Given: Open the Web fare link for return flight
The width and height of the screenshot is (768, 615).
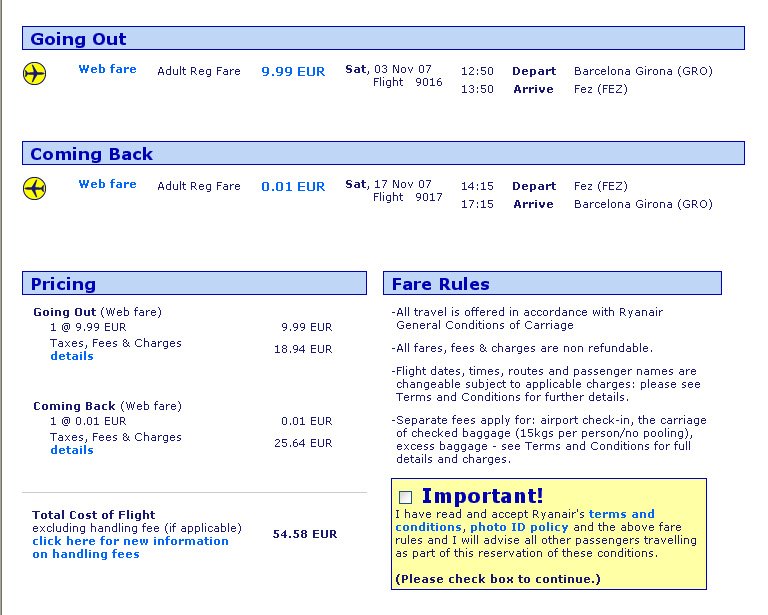Looking at the screenshot, I should pos(107,185).
